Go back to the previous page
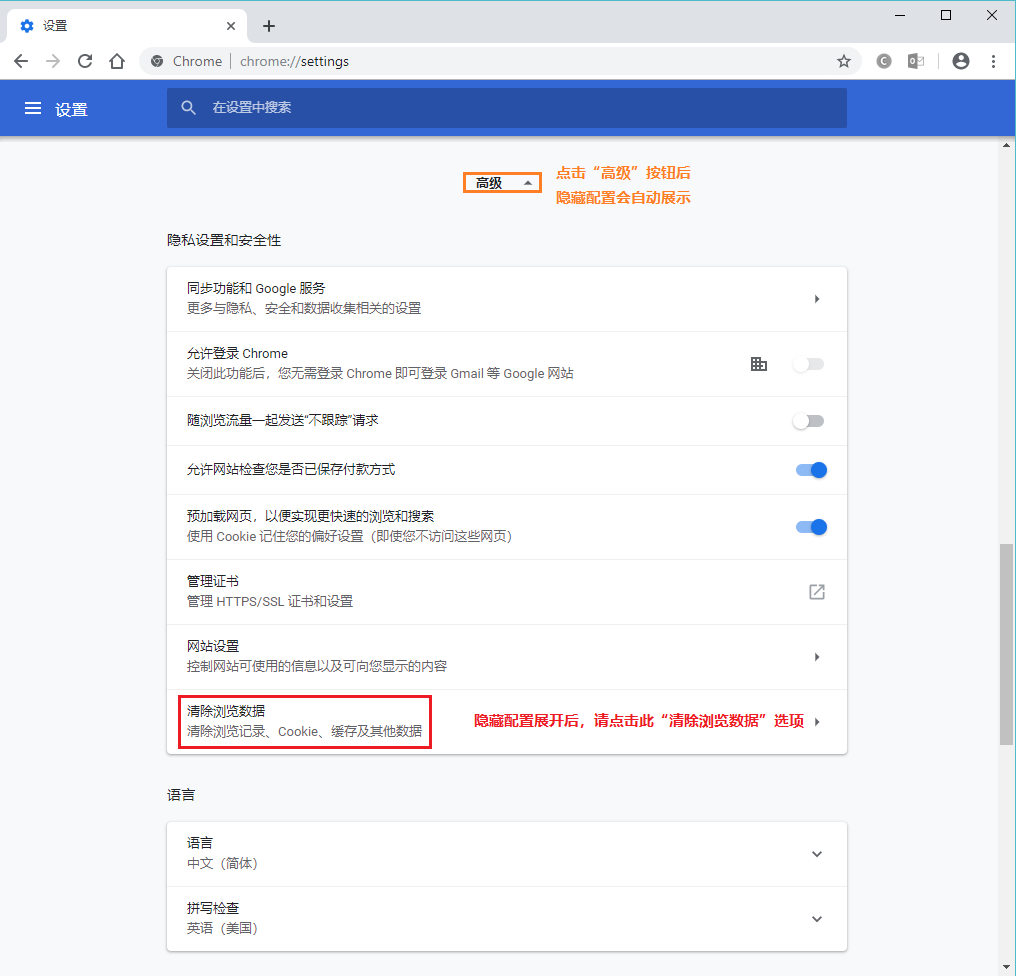Screen dimensions: 1016x976 pos(21,61)
